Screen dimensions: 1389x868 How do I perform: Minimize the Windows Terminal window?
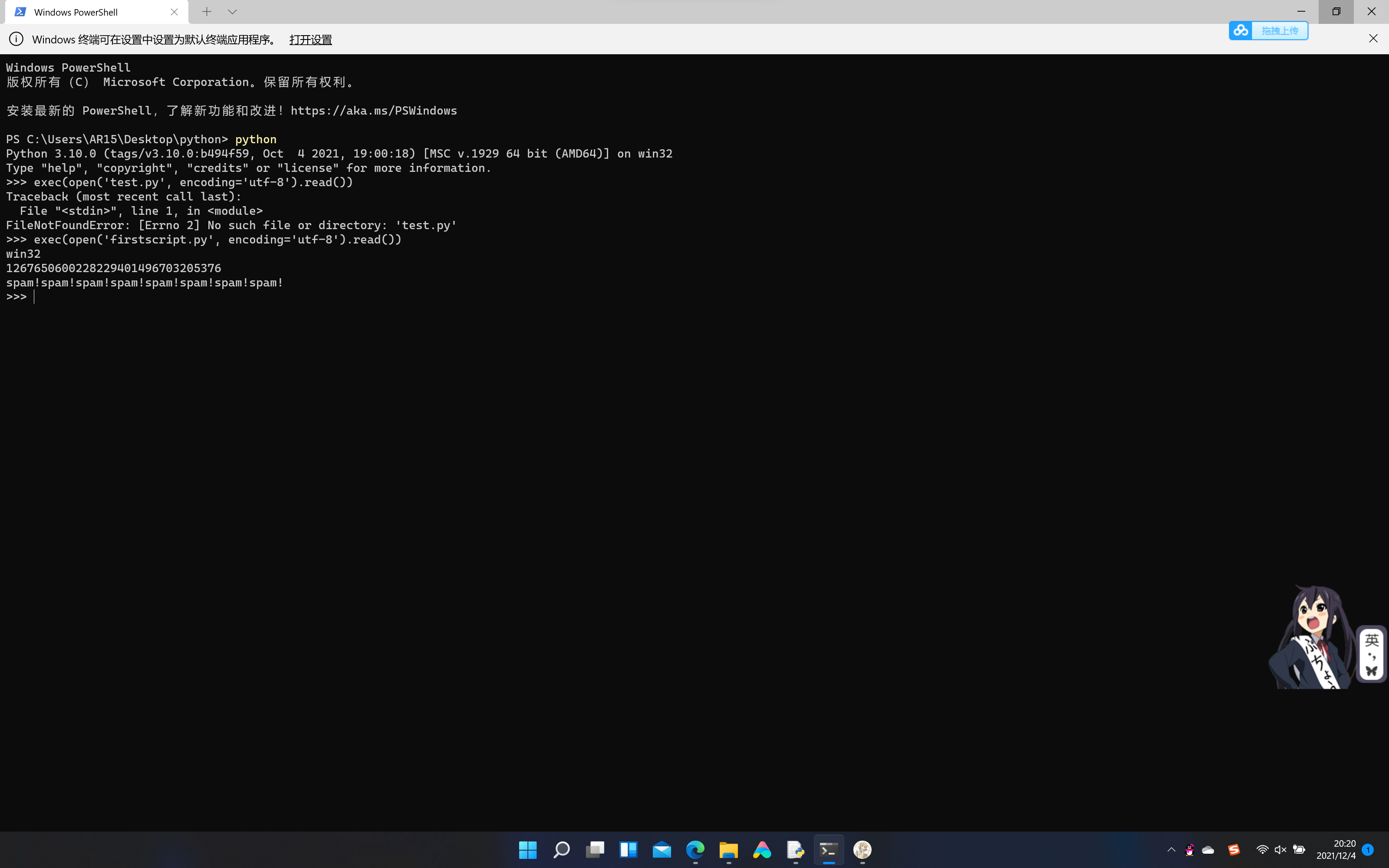1301,11
